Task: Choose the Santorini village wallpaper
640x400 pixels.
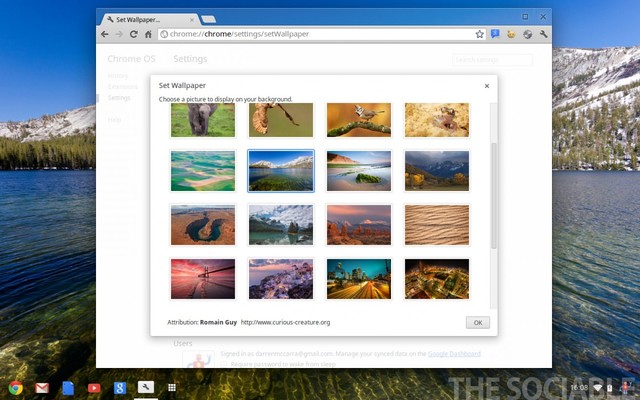Action: coord(281,279)
